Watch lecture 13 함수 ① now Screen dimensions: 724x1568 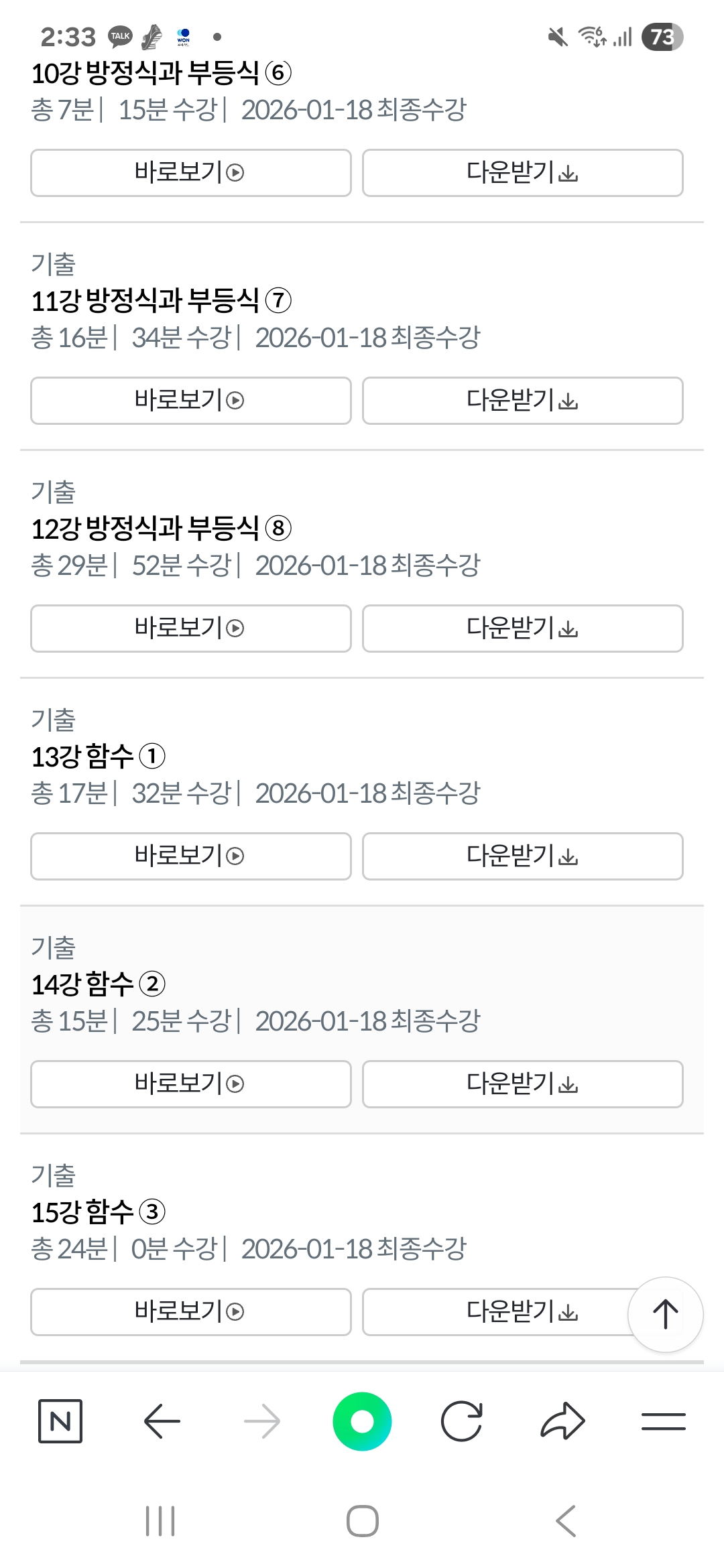[191, 856]
